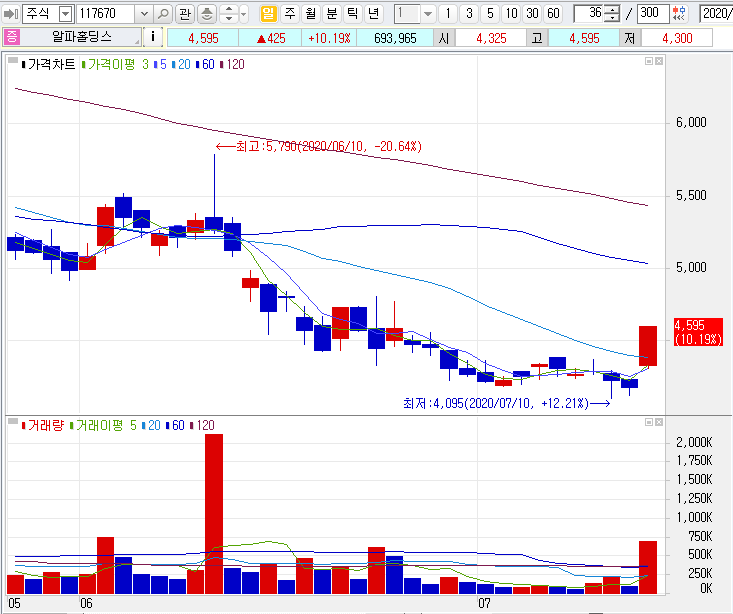
Task: Click the 시 open-price label
Action: (x=444, y=38)
